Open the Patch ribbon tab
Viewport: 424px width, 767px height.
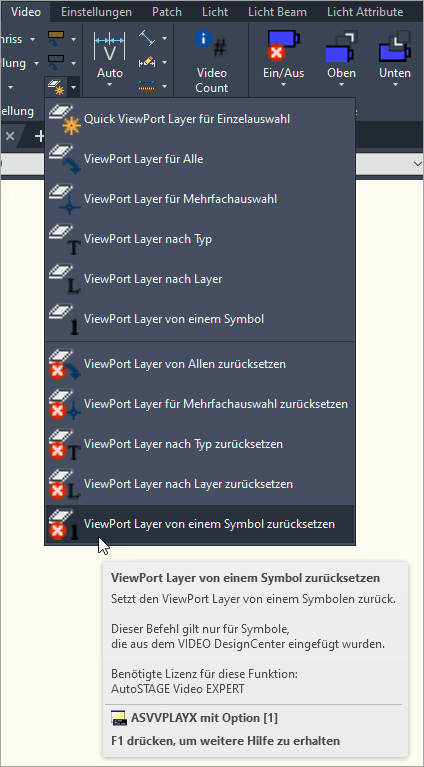[x=167, y=12]
